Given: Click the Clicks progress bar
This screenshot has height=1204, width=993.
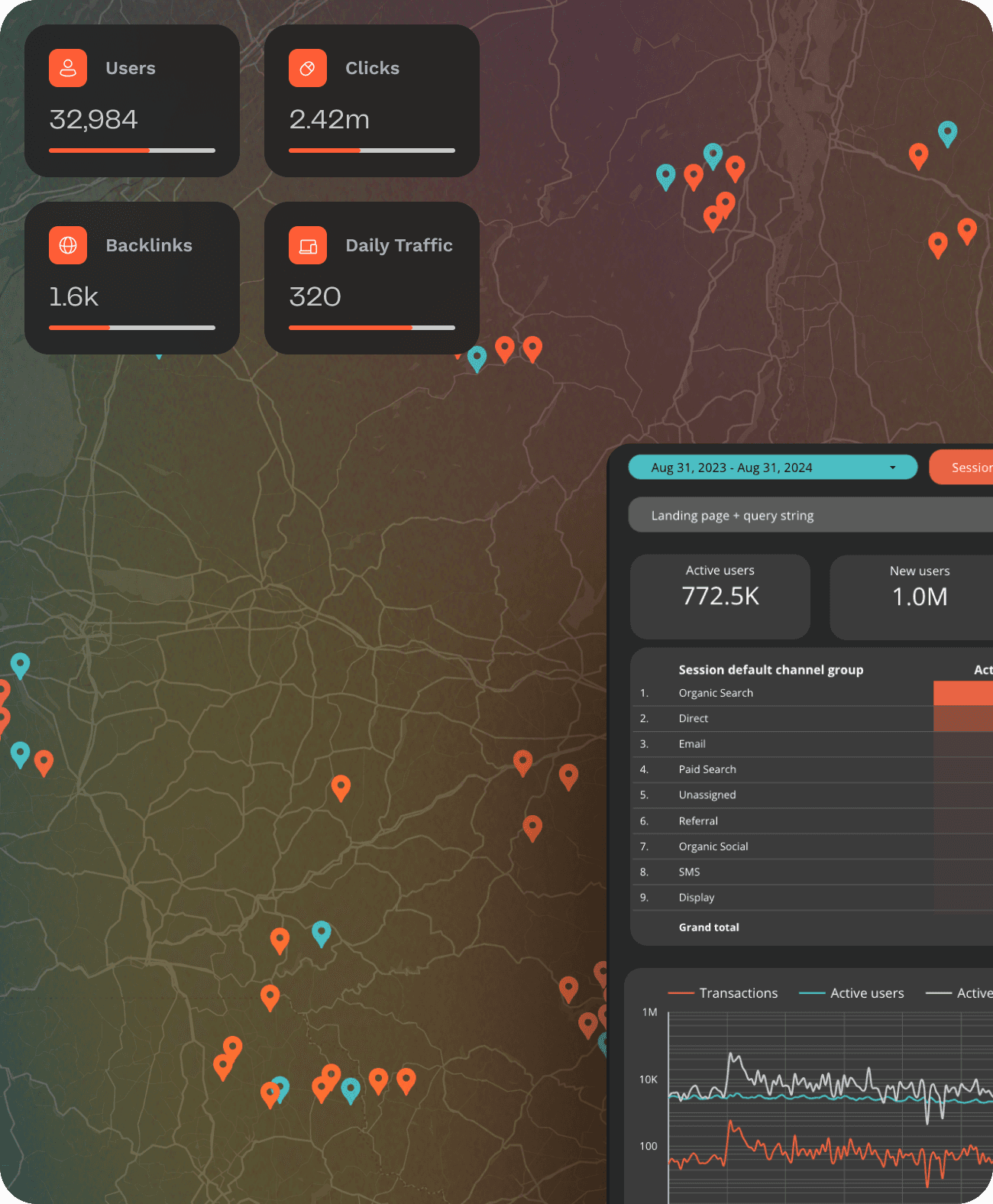Looking at the screenshot, I should point(372,150).
